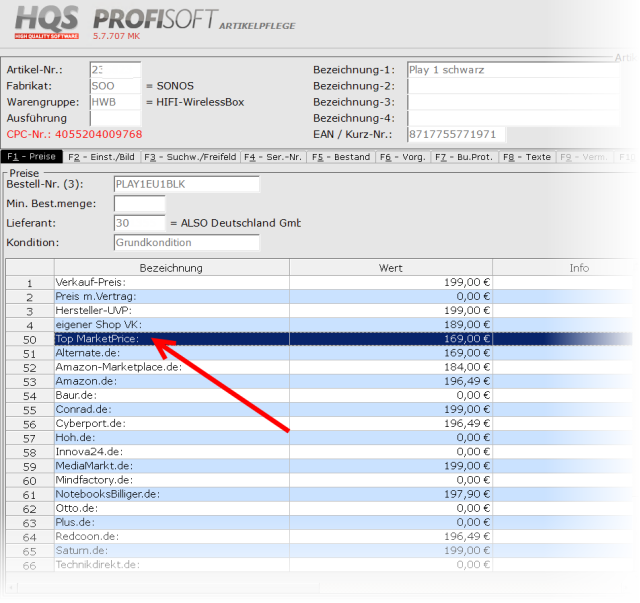Click the 184,00 € Amazon-Marketplace value
This screenshot has height=603, width=640.
pyautogui.click(x=467, y=367)
